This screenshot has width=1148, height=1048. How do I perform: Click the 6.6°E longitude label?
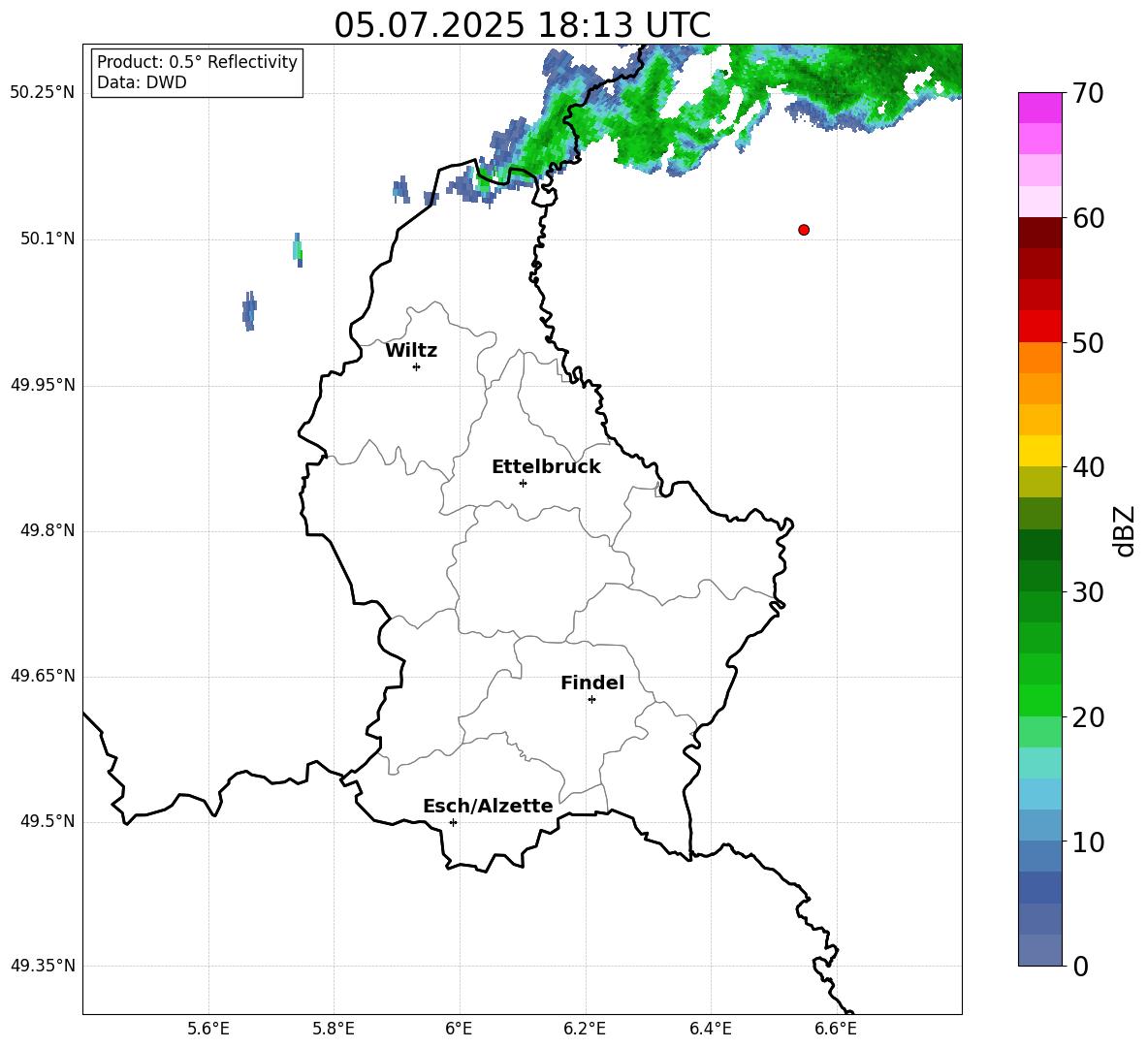[836, 1029]
